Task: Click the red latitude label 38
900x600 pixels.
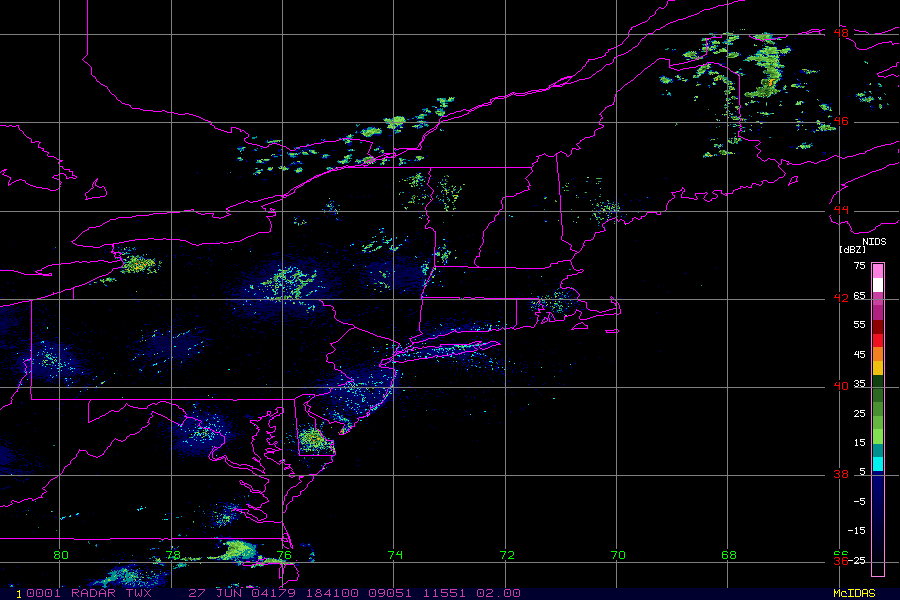Action: pyautogui.click(x=841, y=475)
